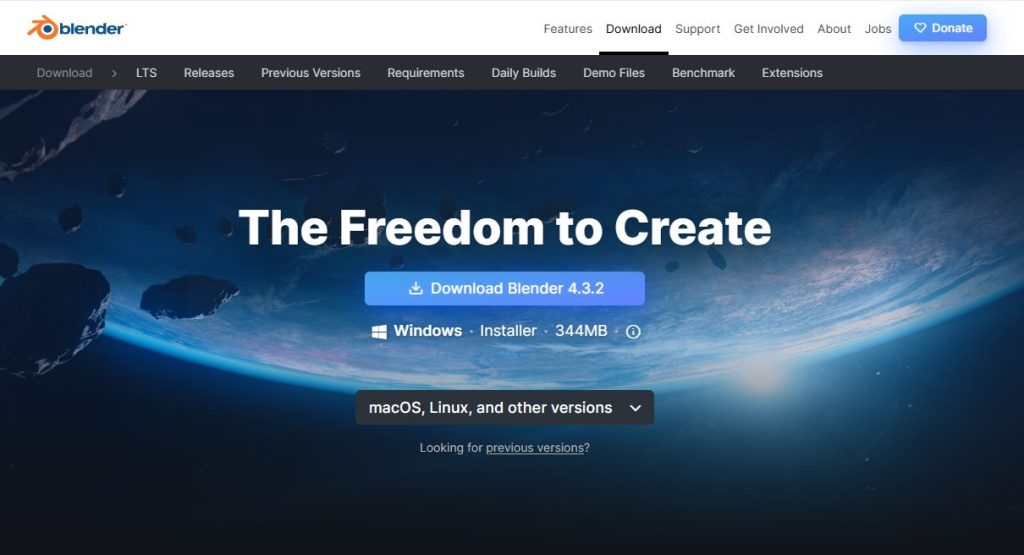Image resolution: width=1024 pixels, height=555 pixels.
Task: Click the info circle icon beside 344MB
Action: click(633, 332)
